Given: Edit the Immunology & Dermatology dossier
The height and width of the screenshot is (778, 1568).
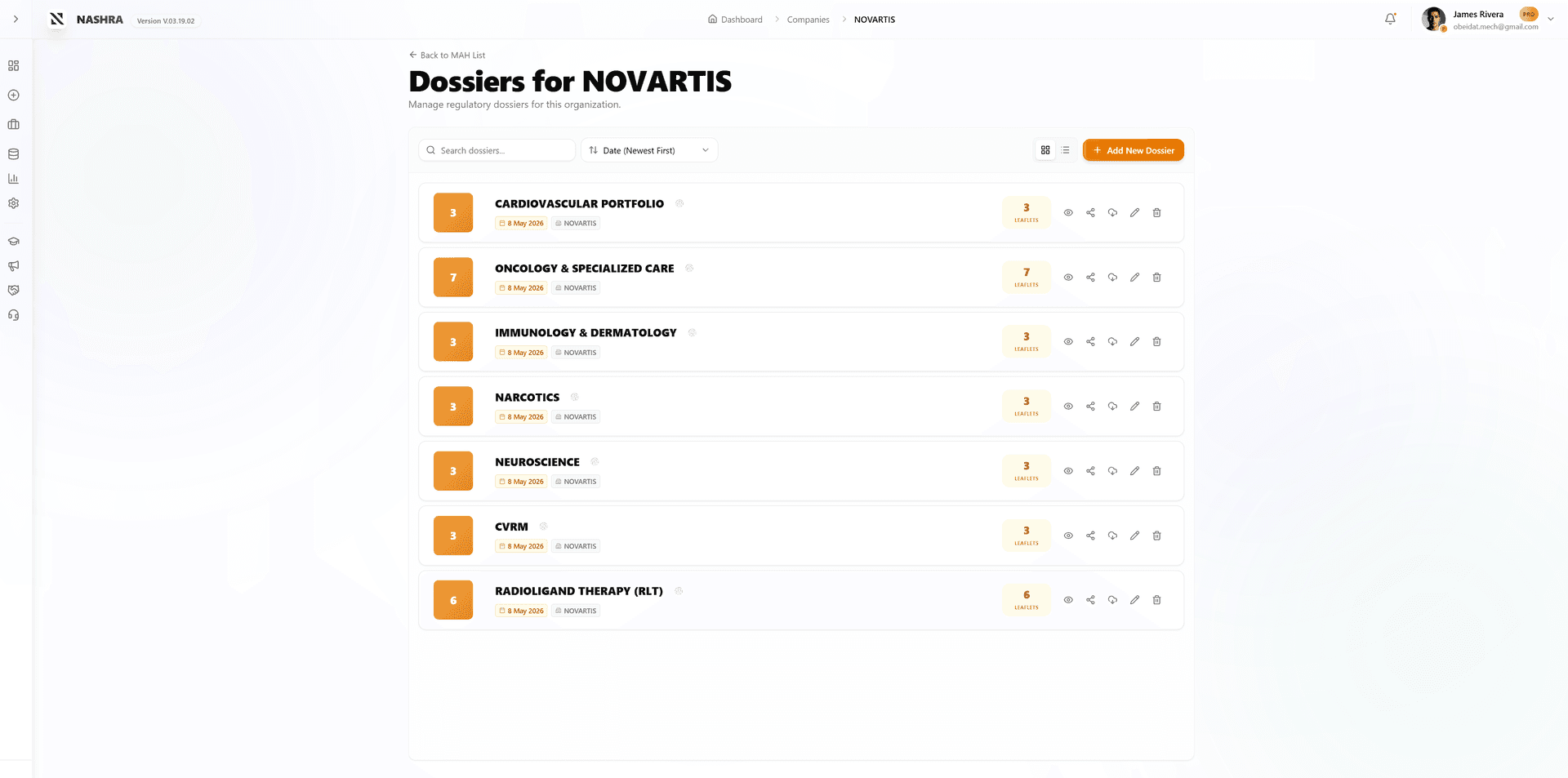Looking at the screenshot, I should [1134, 341].
